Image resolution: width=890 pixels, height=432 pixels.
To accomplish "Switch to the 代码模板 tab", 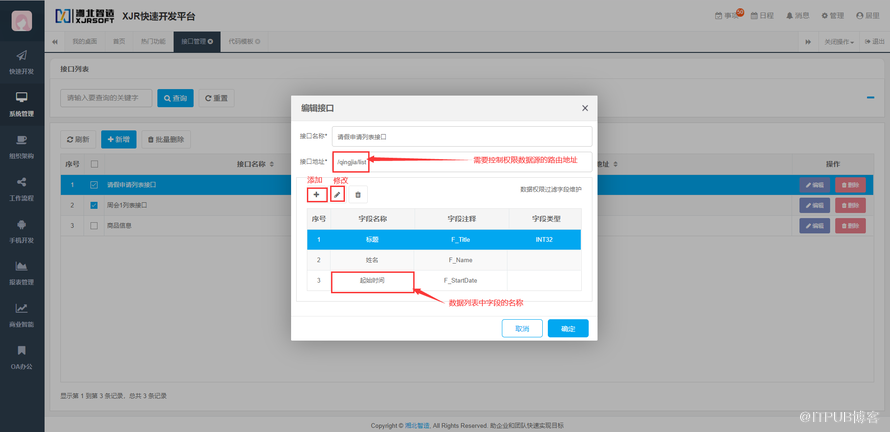I will pos(244,42).
